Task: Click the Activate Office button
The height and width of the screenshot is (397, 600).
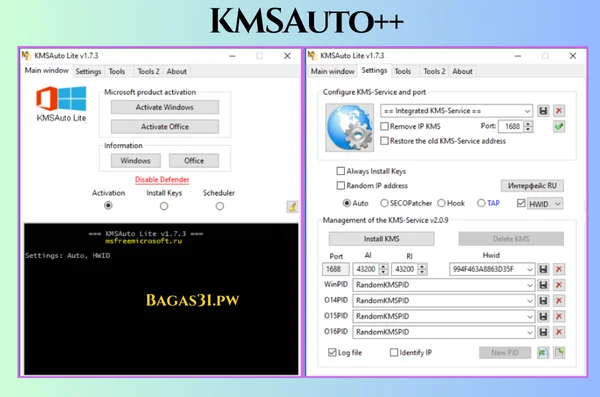Action: 165,127
